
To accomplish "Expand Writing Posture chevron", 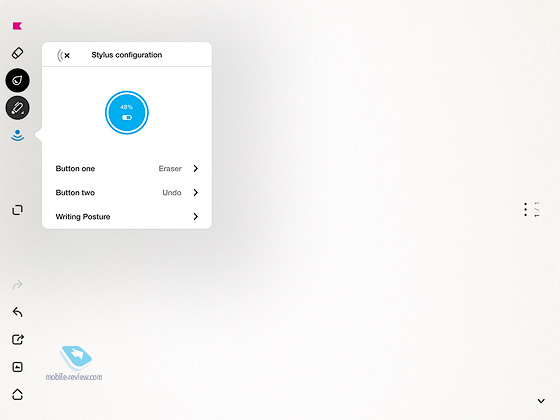I will tap(195, 216).
